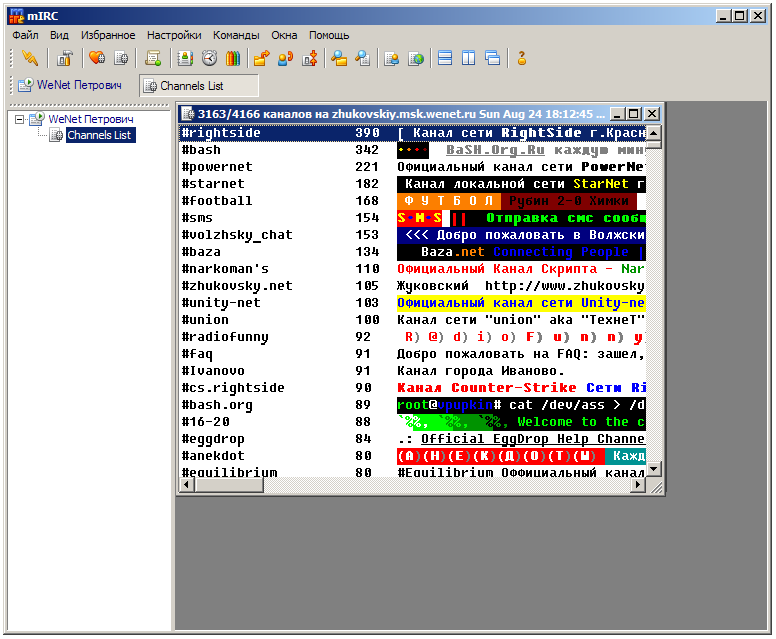The height and width of the screenshot is (639, 776).
Task: Select the #bash.org channel row
Action: pyautogui.click(x=412, y=404)
